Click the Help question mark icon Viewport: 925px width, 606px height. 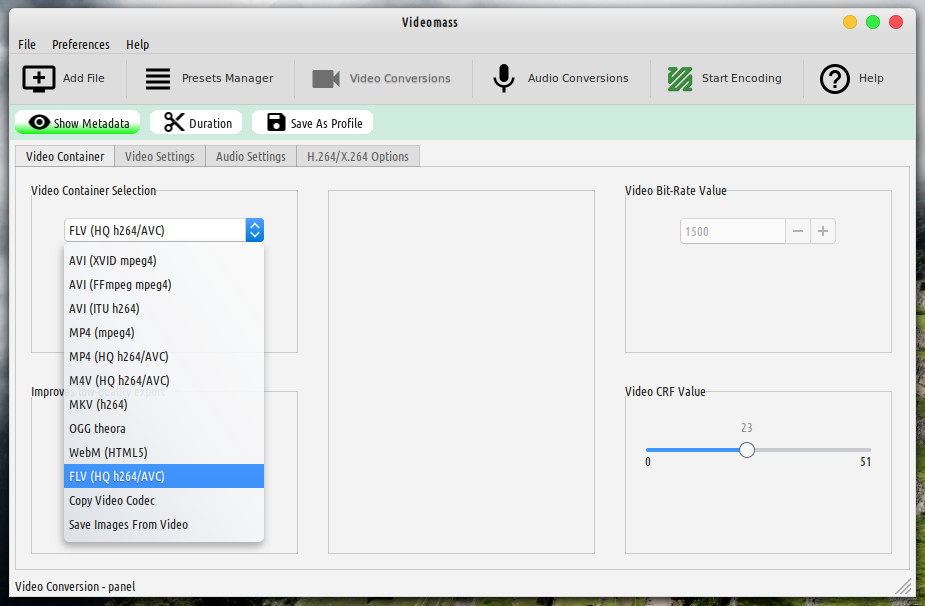(835, 78)
